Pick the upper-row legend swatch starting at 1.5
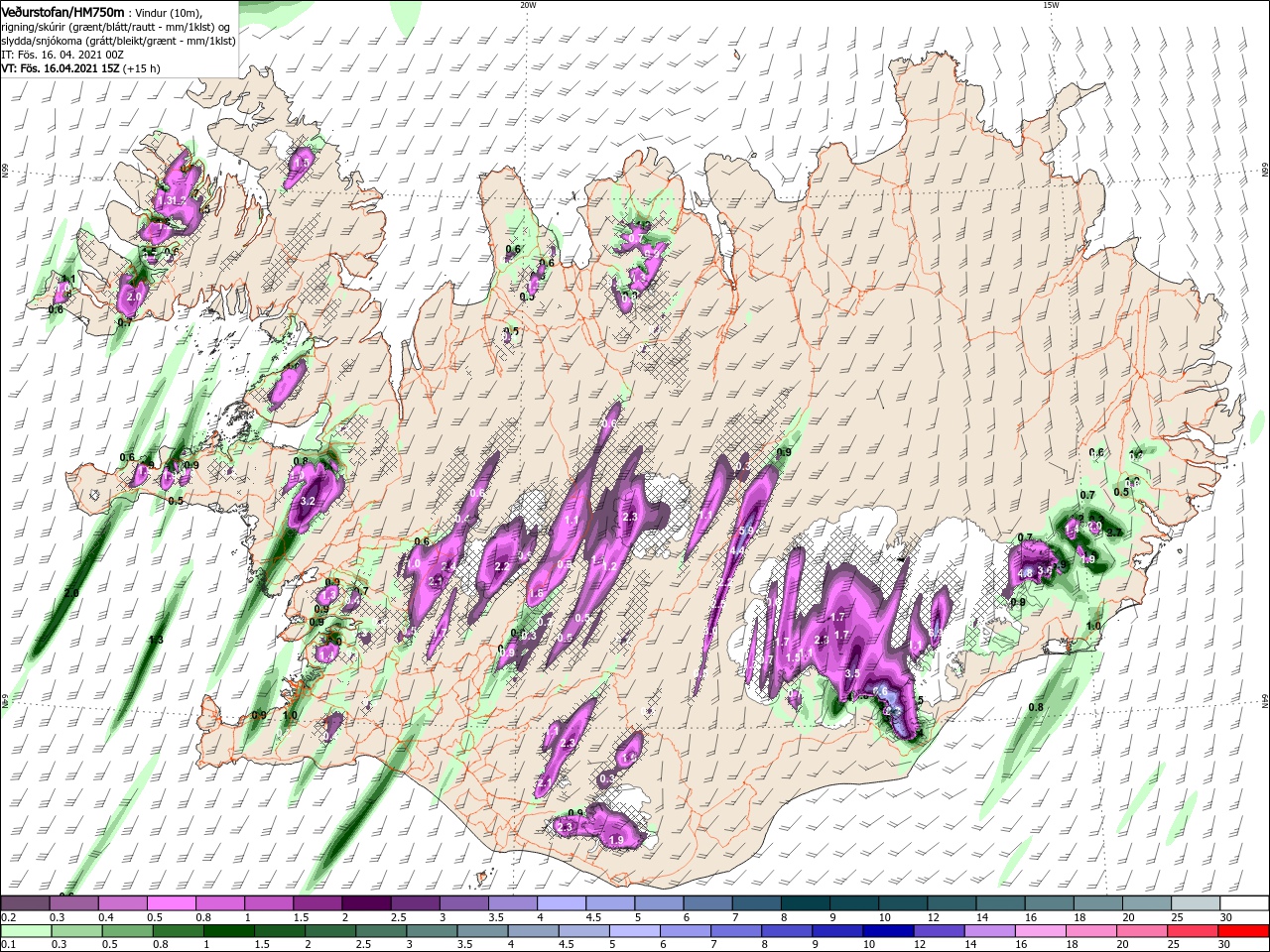 point(317,903)
